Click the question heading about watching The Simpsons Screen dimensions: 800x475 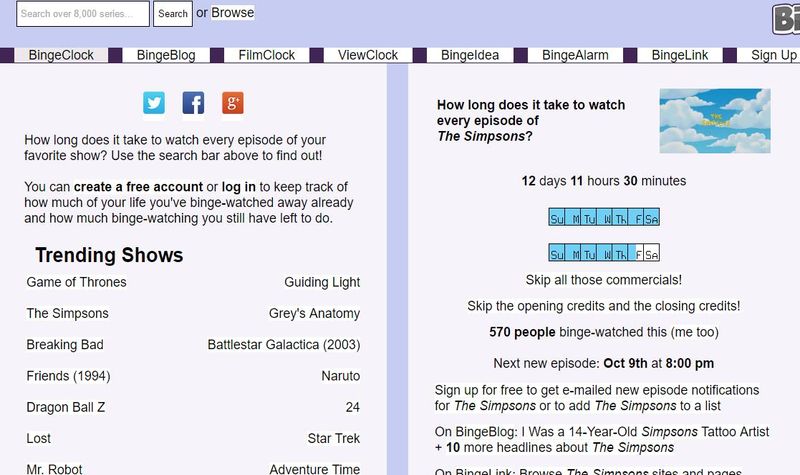pos(531,120)
